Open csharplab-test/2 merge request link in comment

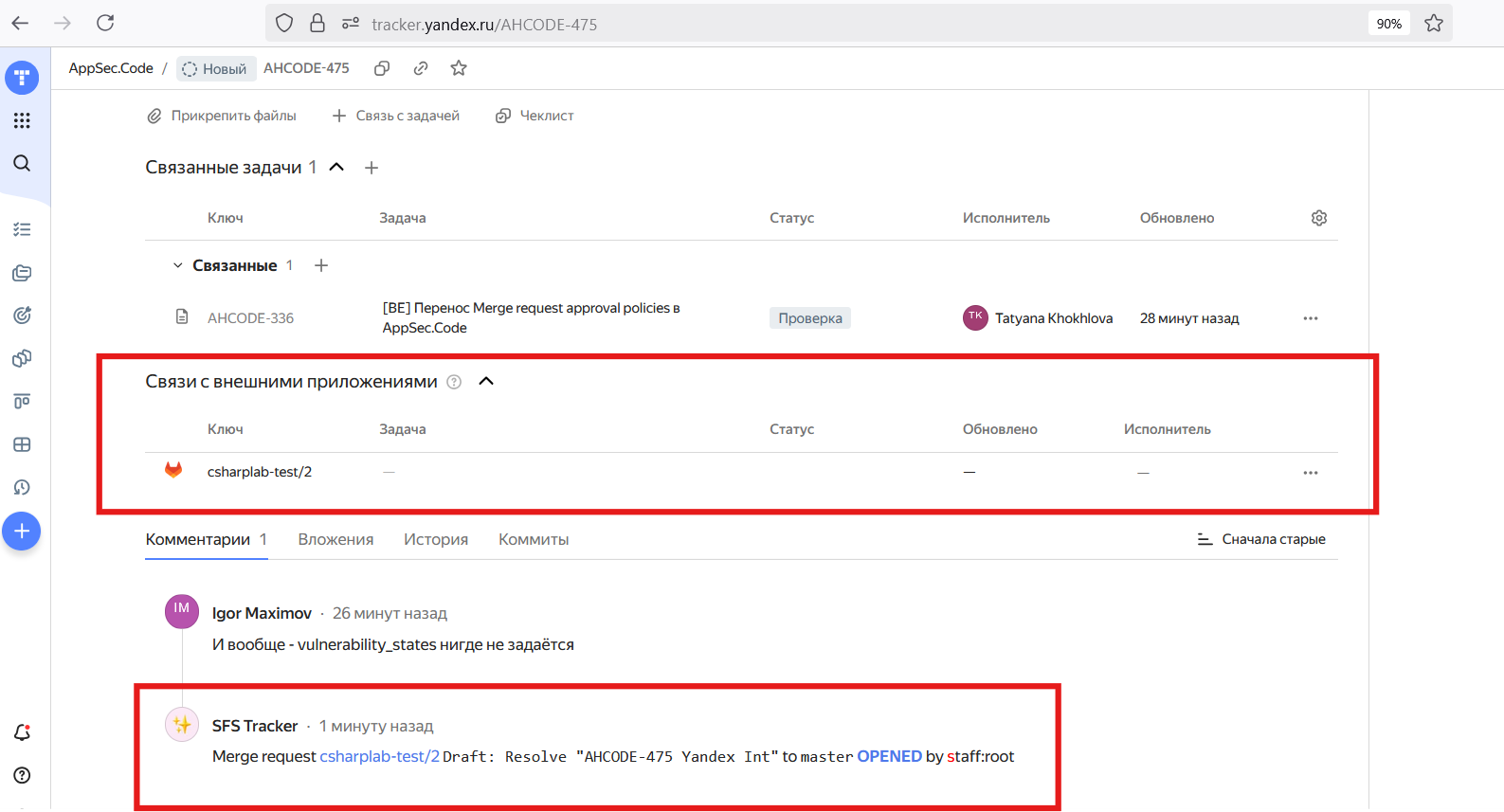pyautogui.click(x=380, y=756)
